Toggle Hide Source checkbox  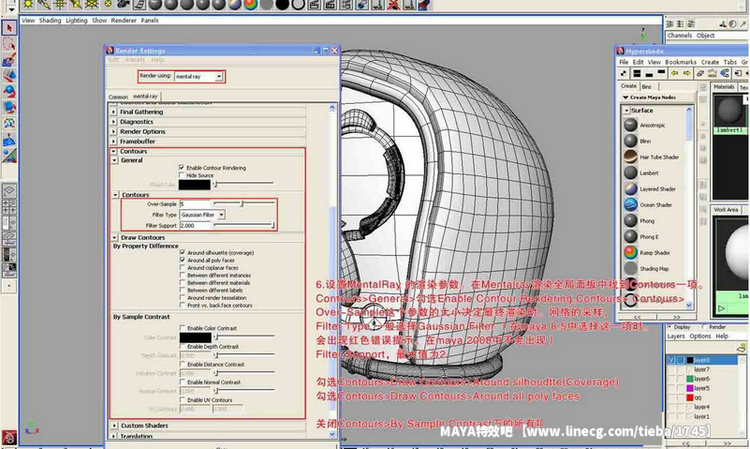tap(182, 175)
